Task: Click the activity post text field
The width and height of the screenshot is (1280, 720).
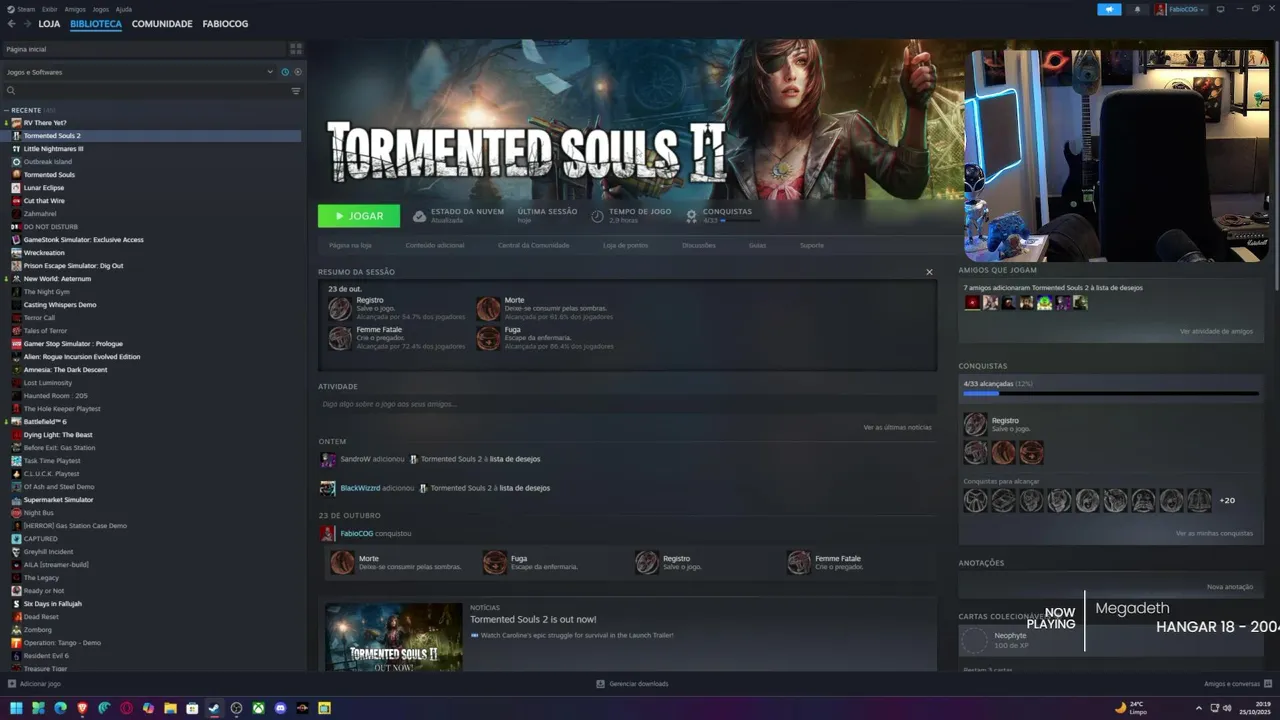Action: 627,404
